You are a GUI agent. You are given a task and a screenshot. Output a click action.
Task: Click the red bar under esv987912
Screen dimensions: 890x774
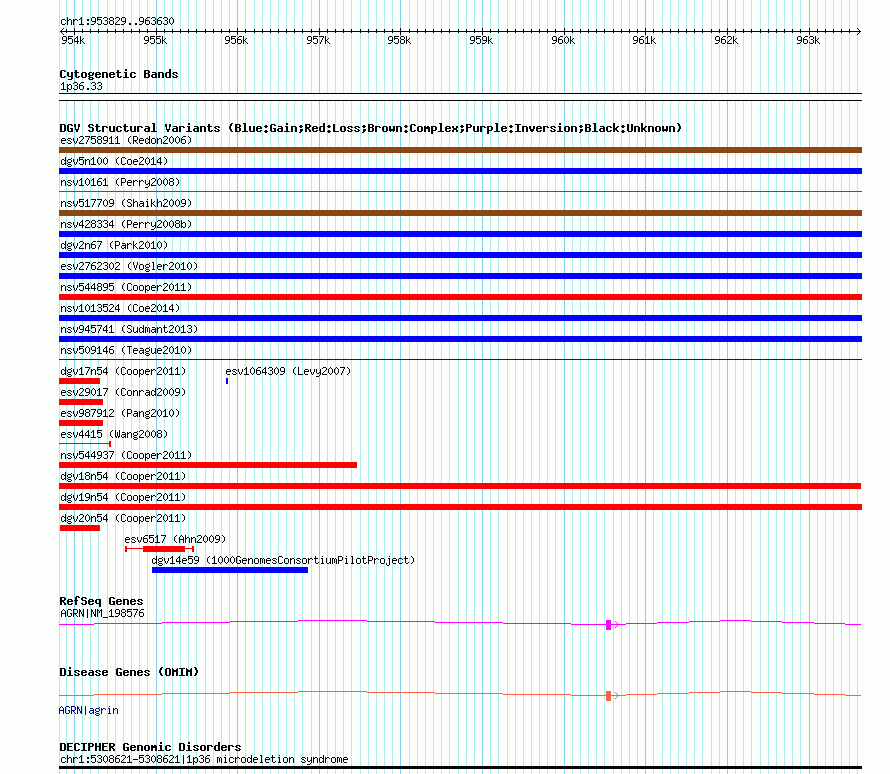(81, 423)
